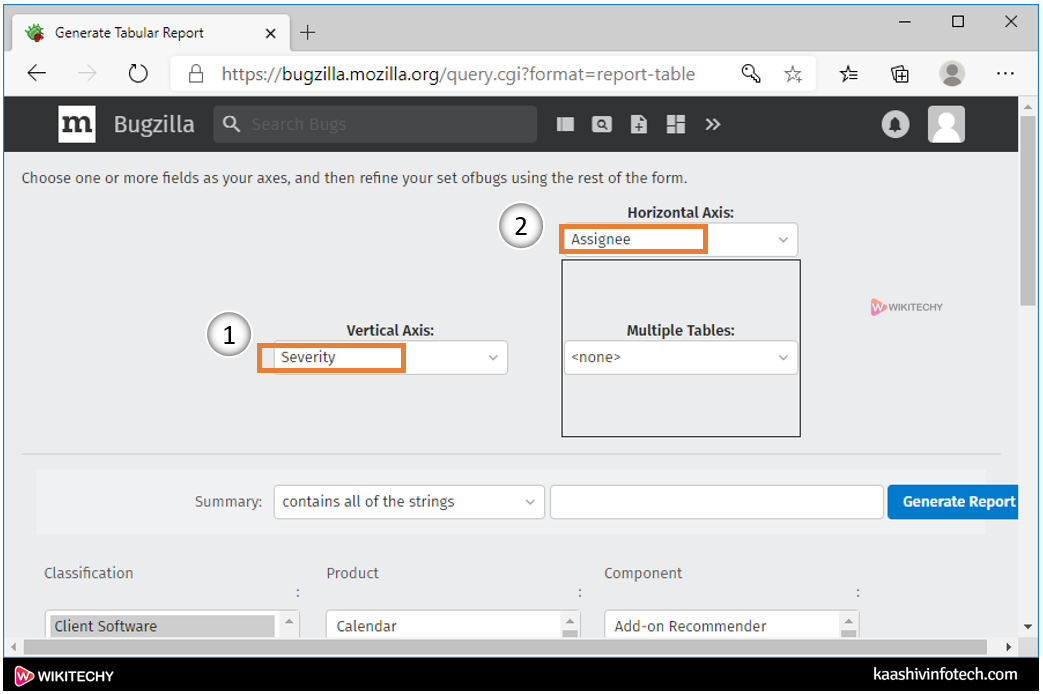The height and width of the screenshot is (694, 1043).
Task: Expand the Multiple Tables dropdown
Action: (680, 357)
